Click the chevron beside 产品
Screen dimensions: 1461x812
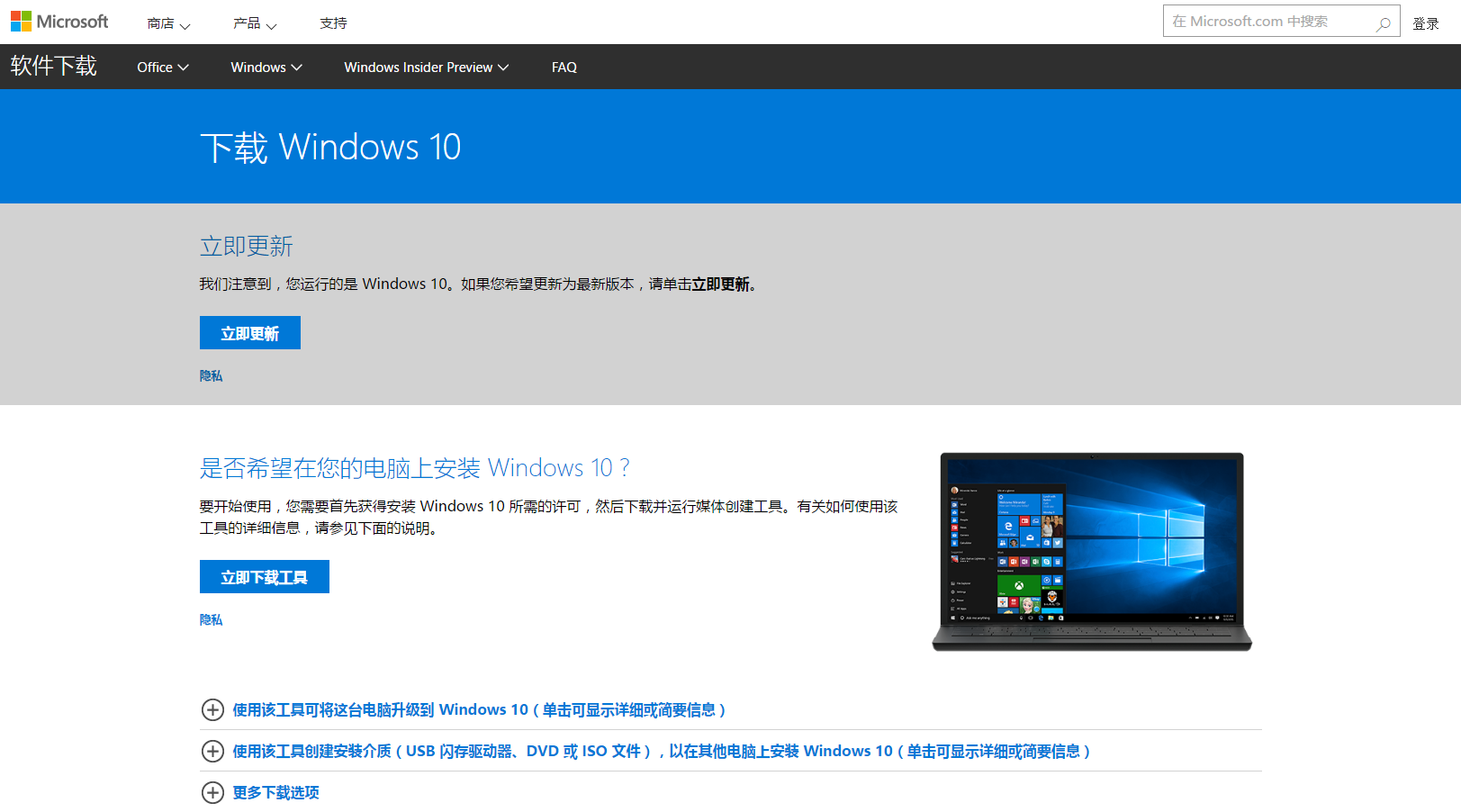272,26
